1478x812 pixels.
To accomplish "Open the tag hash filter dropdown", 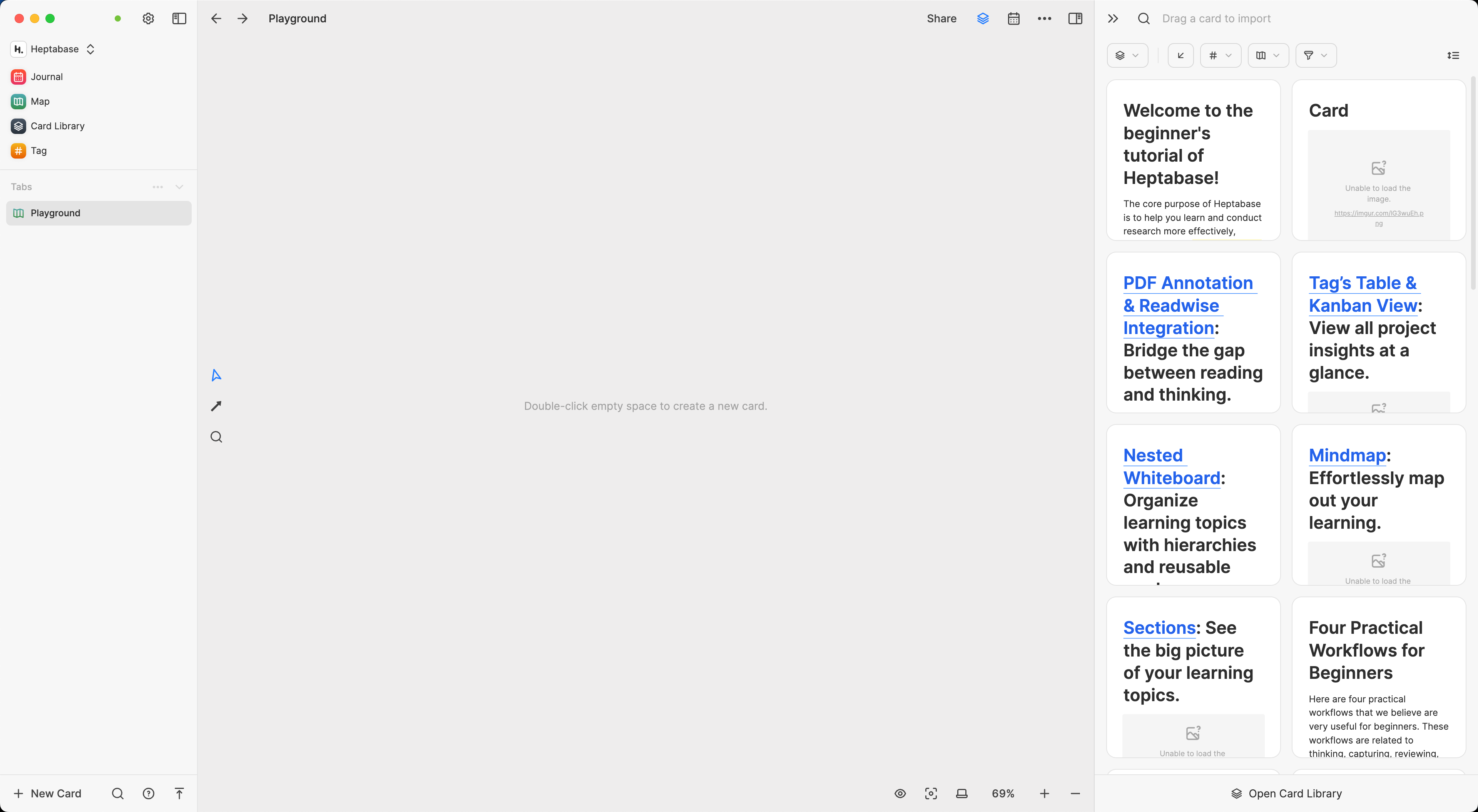I will click(1221, 55).
